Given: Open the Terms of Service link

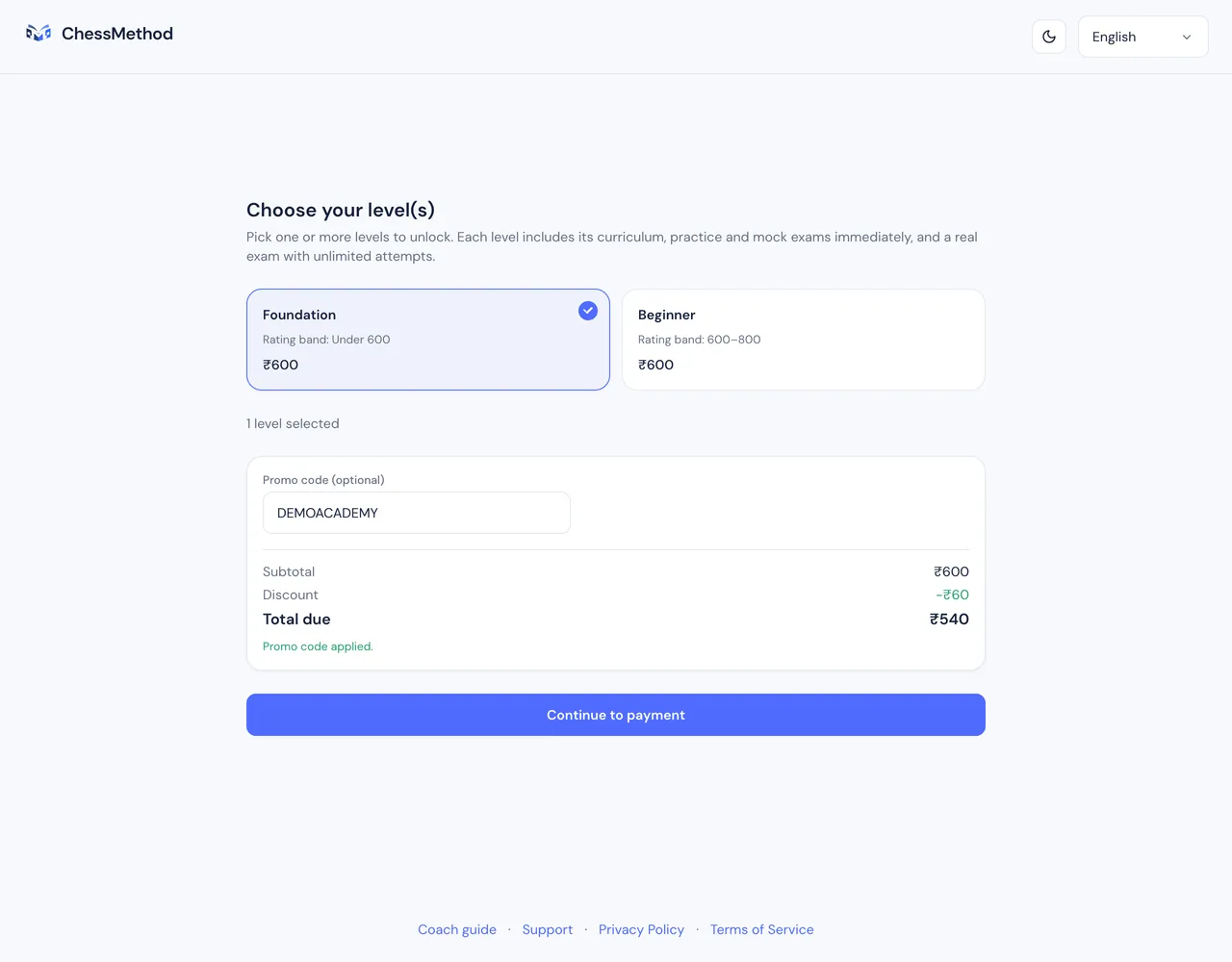Looking at the screenshot, I should pyautogui.click(x=762, y=929).
